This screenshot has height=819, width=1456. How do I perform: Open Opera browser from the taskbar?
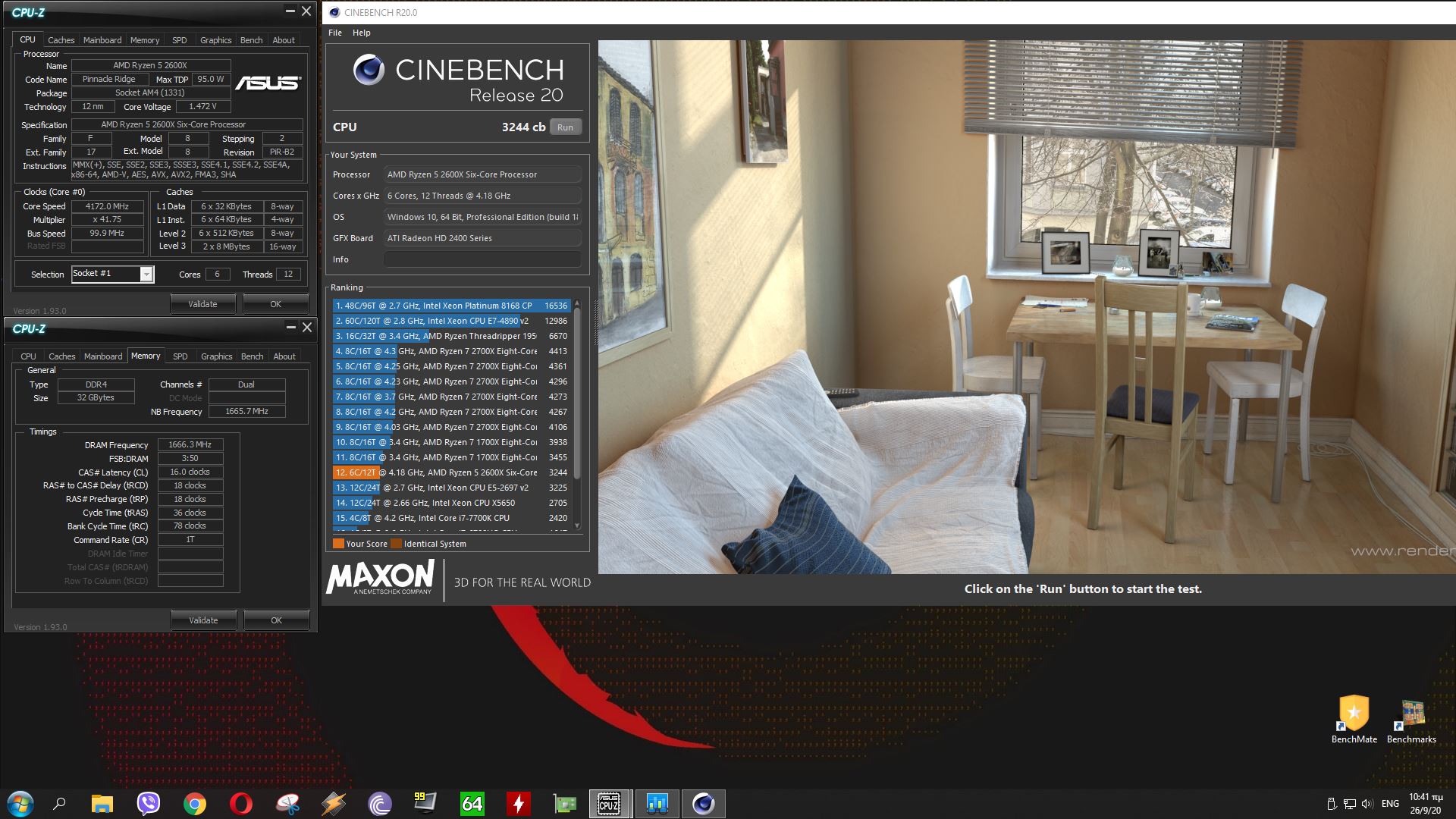pyautogui.click(x=241, y=804)
